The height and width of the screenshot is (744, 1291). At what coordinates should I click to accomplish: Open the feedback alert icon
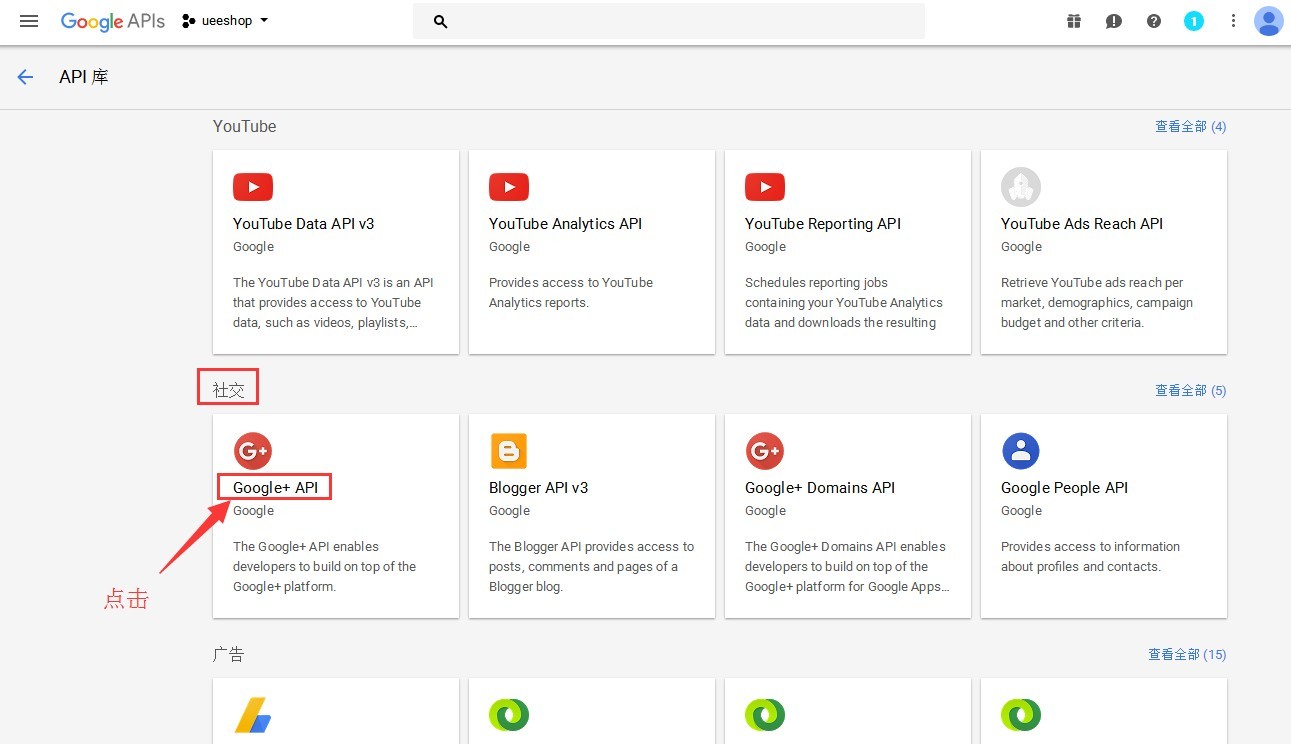(1114, 21)
